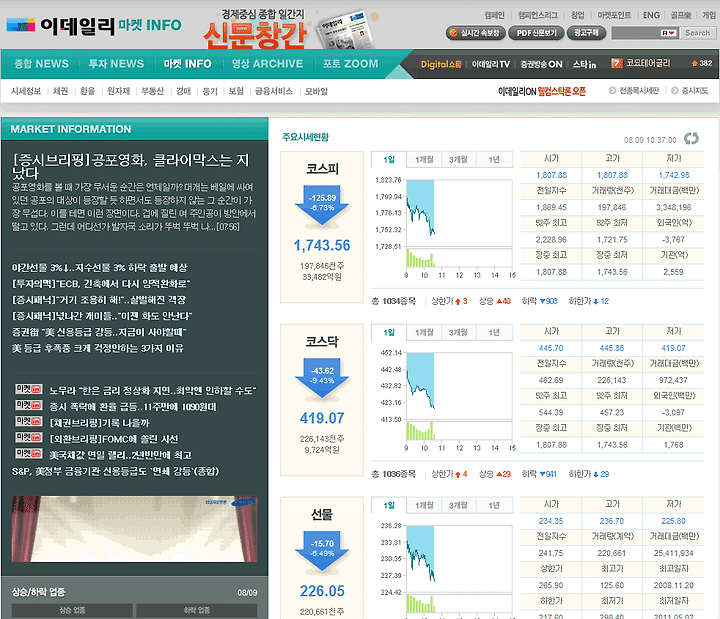Open the 포토 ZOOM menu
This screenshot has height=619, width=720.
click(x=350, y=64)
